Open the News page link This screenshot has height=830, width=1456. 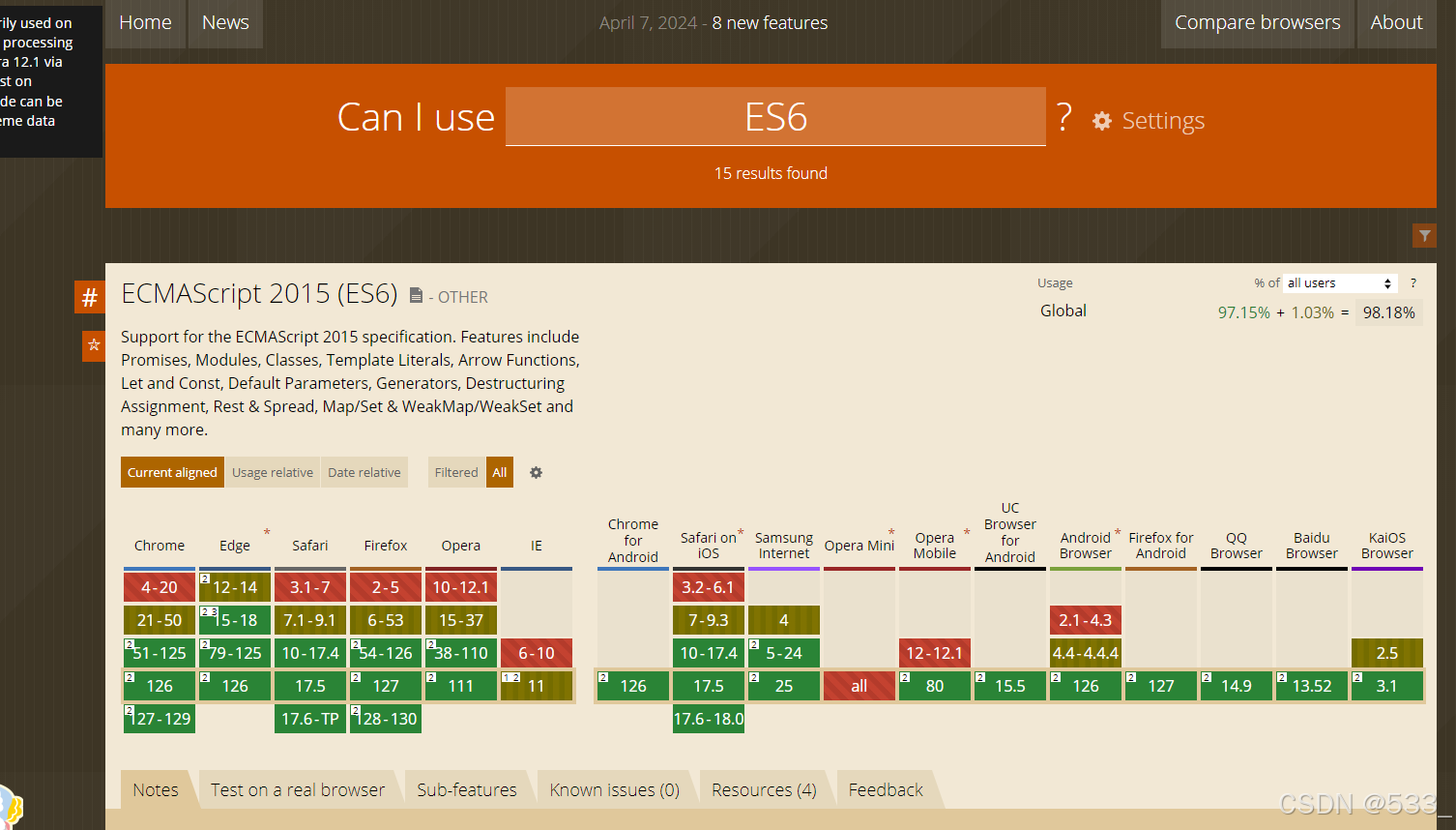point(225,22)
